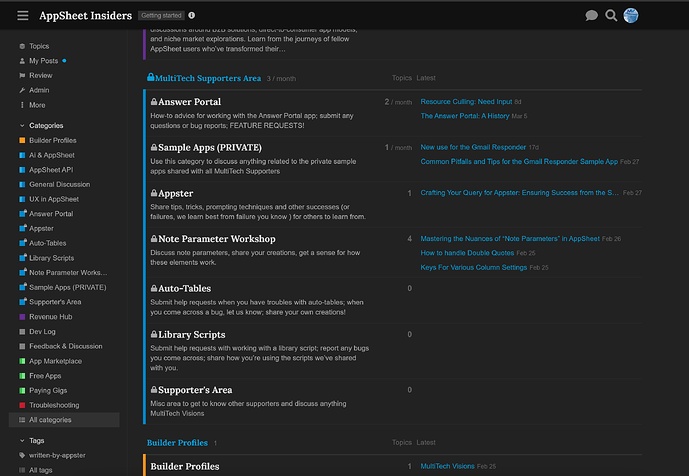Select Sample Apps (PRIVATE) in sidebar
This screenshot has width=689, height=476.
tap(68, 287)
